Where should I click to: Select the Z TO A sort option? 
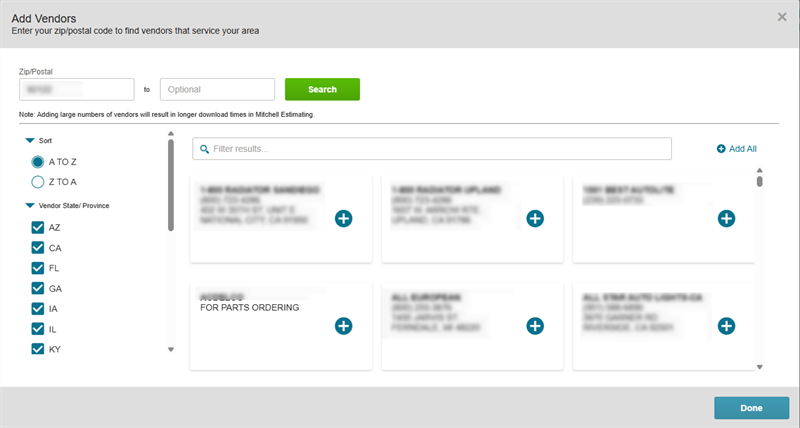tap(38, 182)
